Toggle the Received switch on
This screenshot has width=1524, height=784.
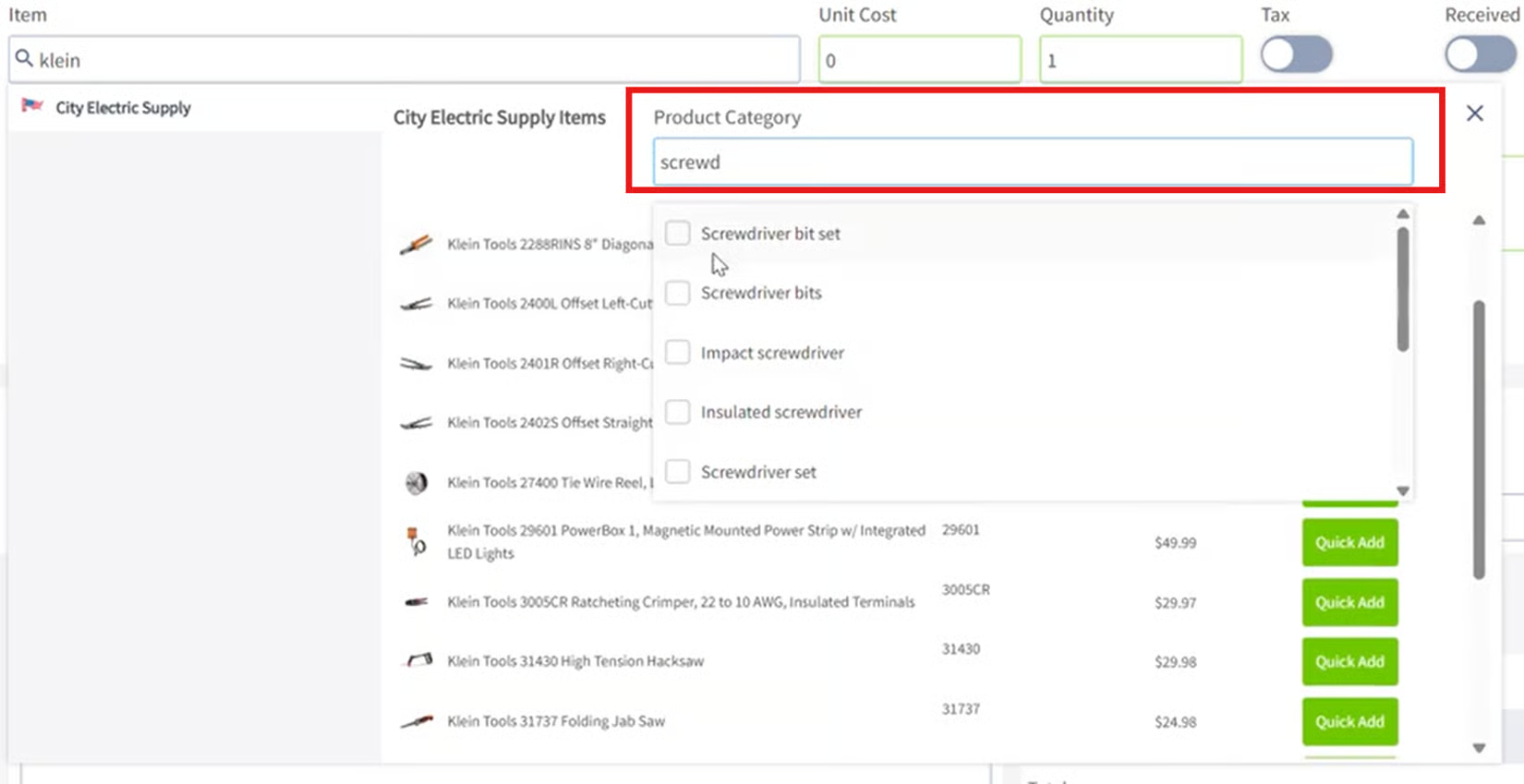(x=1481, y=54)
